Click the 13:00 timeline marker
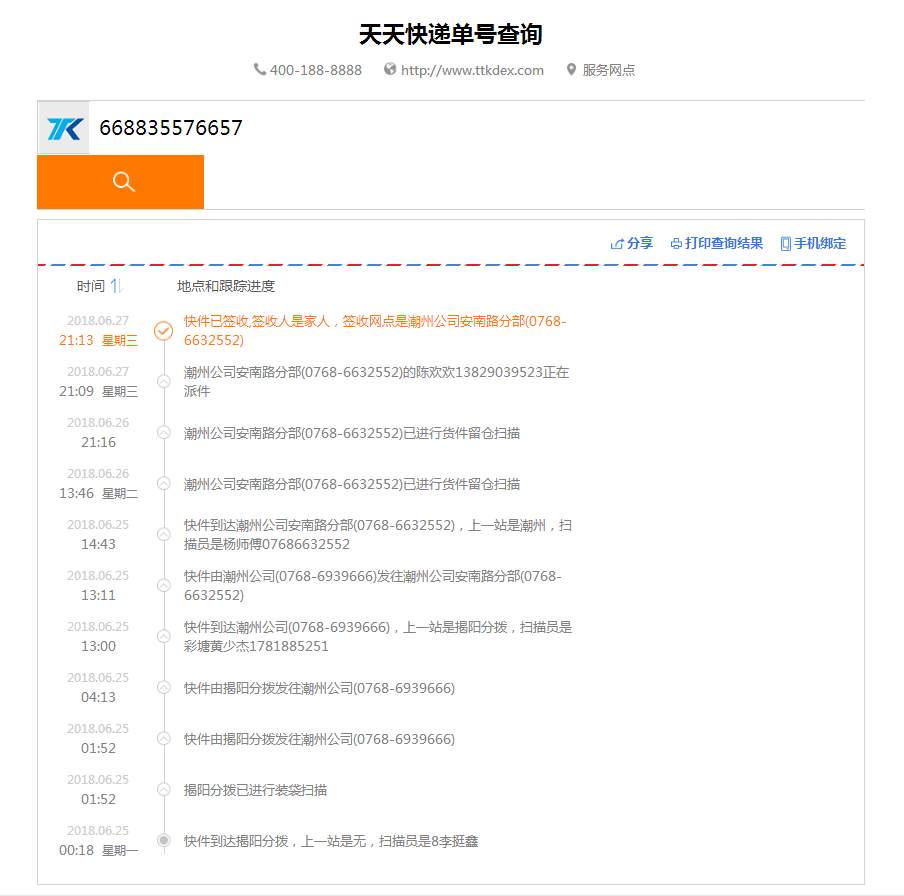This screenshot has width=904, height=896. (x=164, y=636)
